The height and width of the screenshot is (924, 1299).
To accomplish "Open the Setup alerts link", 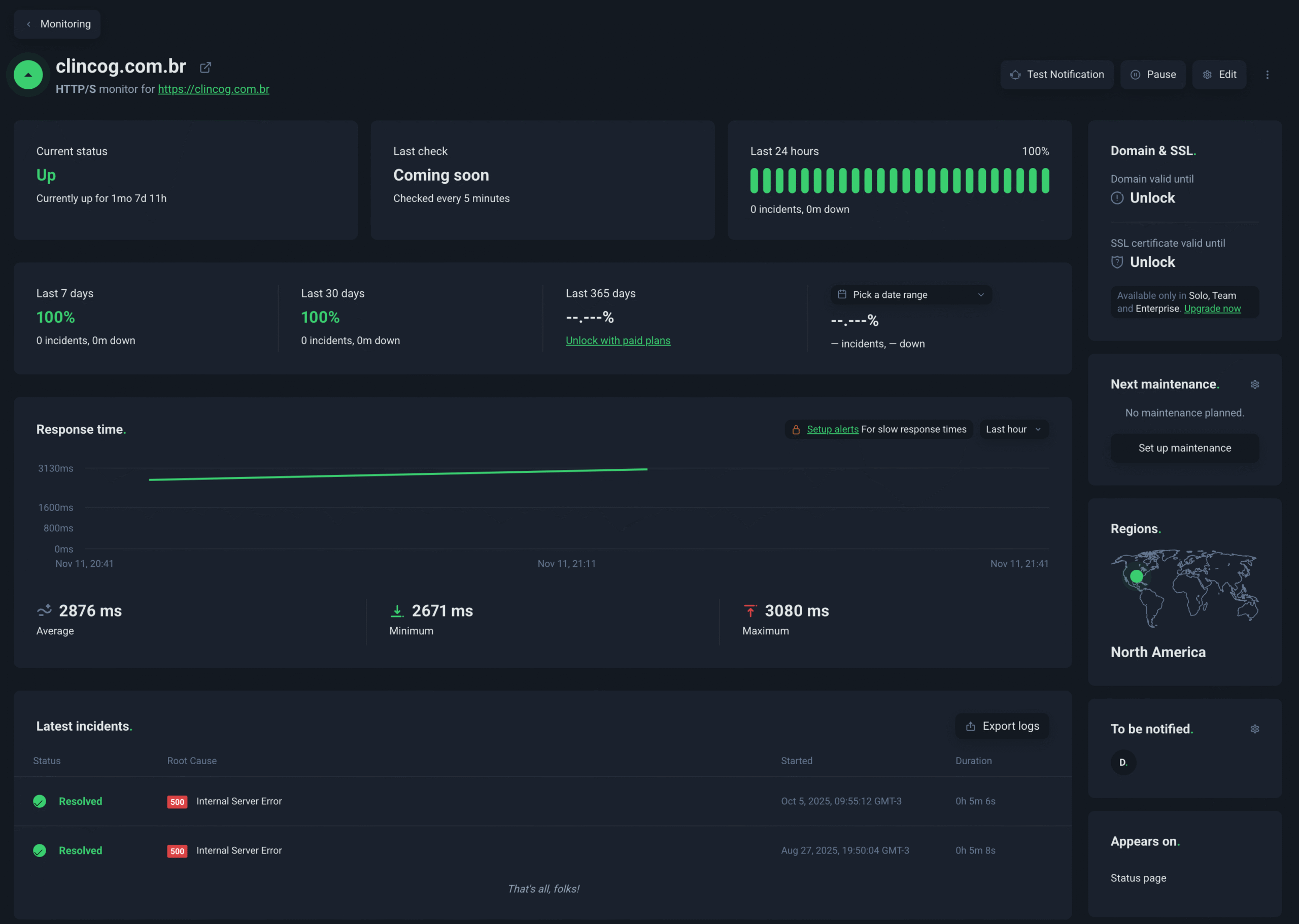I will coord(833,430).
